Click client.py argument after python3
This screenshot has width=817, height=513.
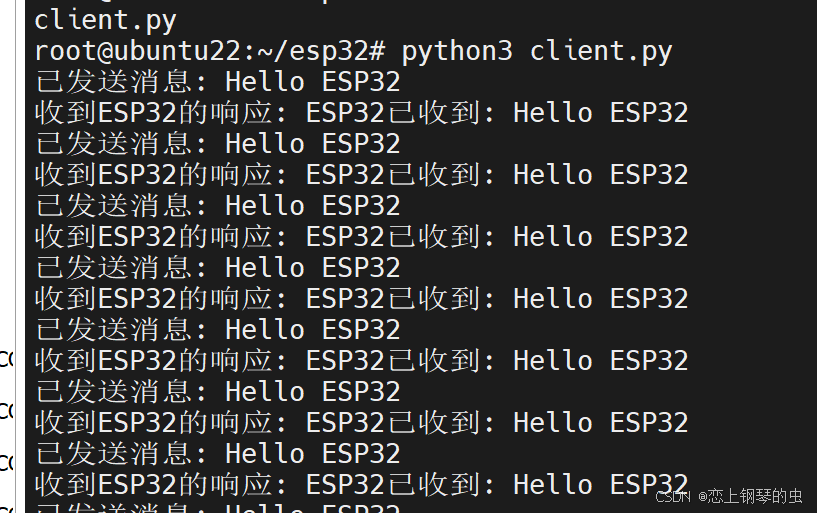tap(601, 52)
